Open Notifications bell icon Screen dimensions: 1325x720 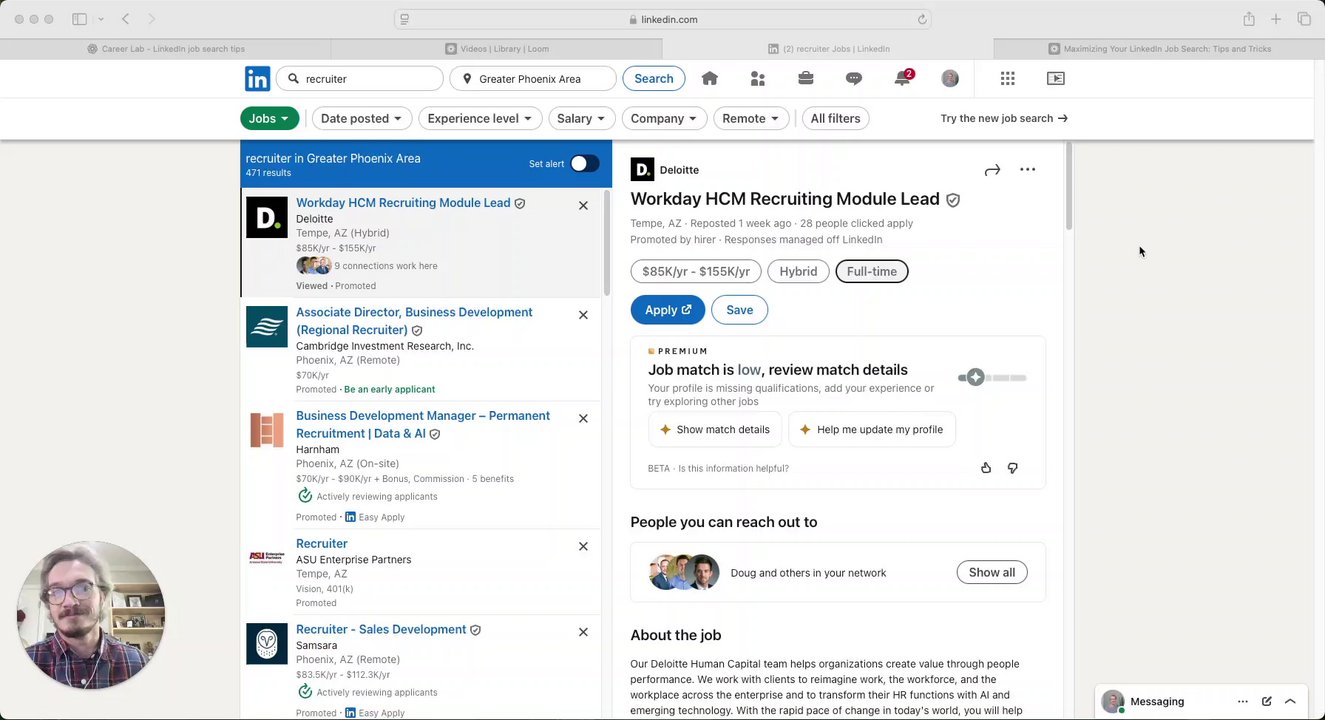coord(902,78)
